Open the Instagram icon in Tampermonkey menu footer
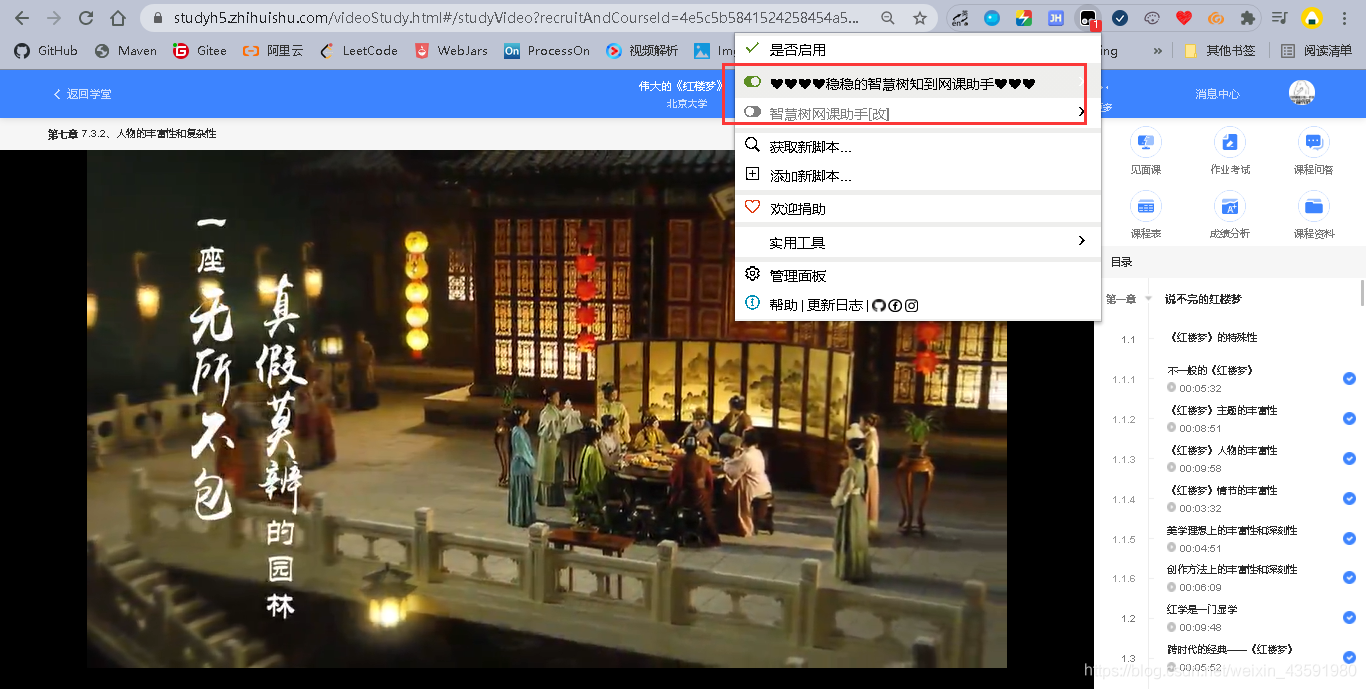This screenshot has height=689, width=1366. tap(911, 305)
